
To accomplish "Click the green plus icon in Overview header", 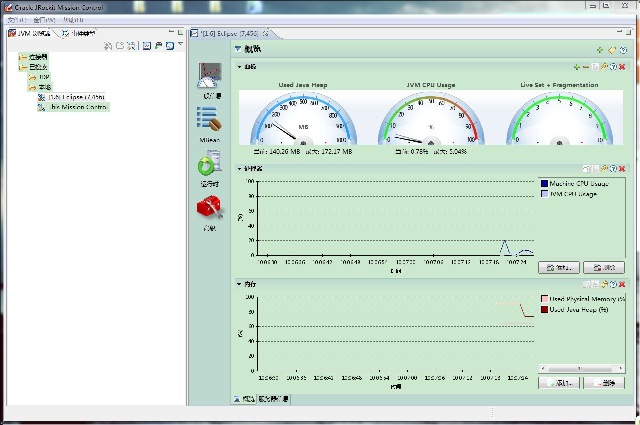I will tap(600, 50).
